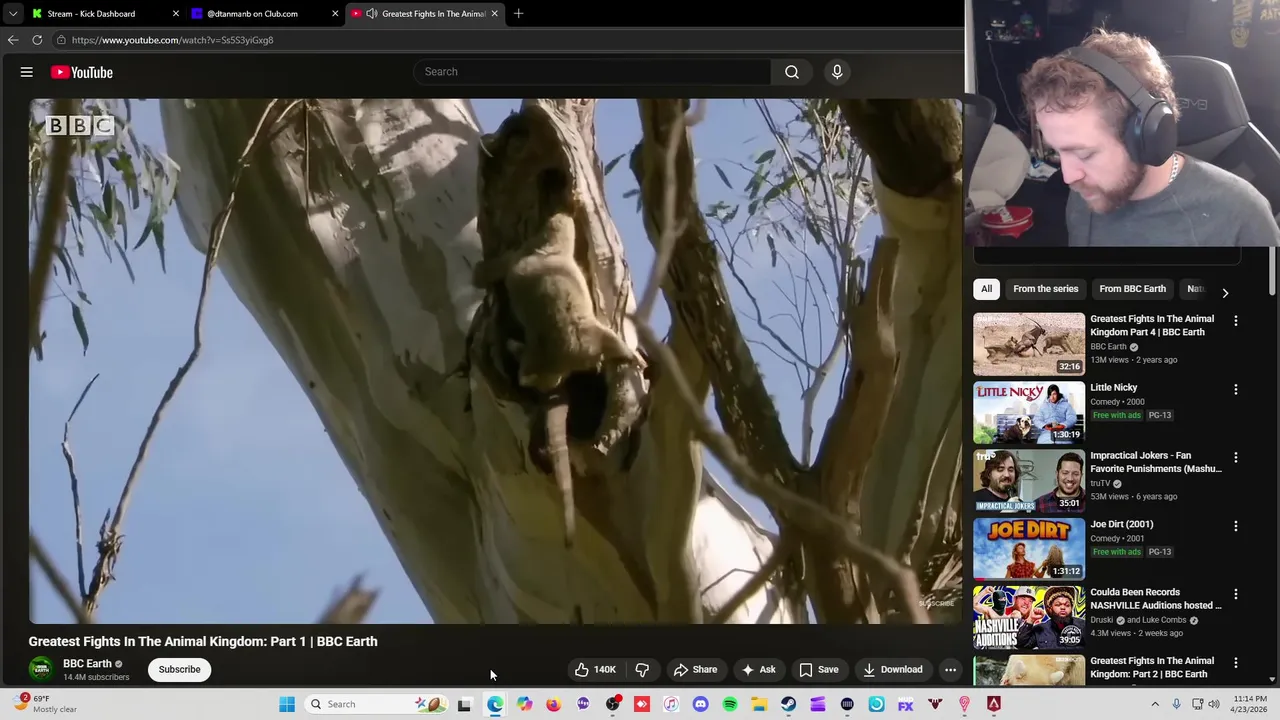
Task: Open browser tab list dropdown
Action: coord(12,14)
